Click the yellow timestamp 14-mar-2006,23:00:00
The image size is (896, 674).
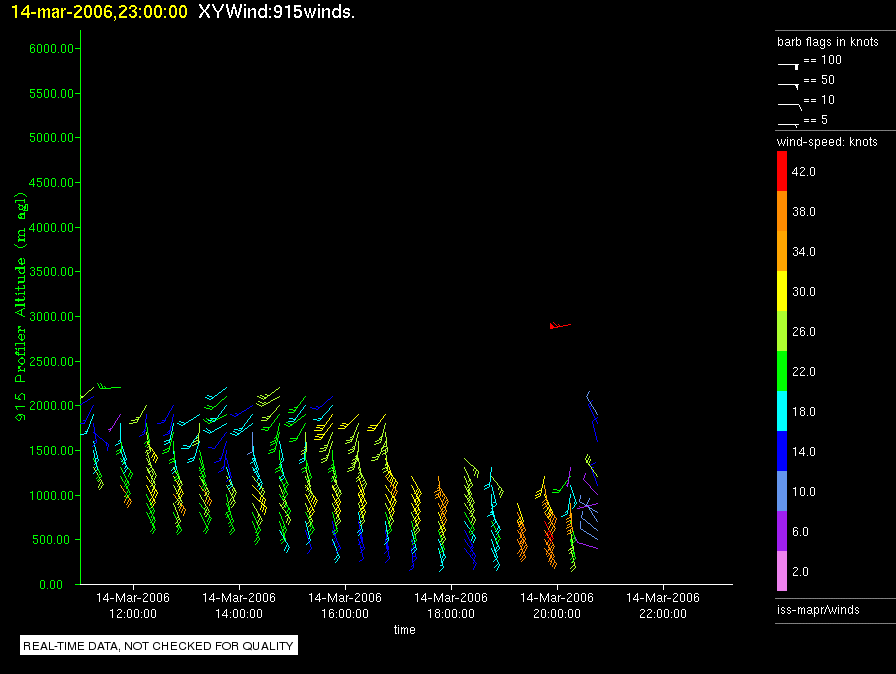tap(94, 11)
